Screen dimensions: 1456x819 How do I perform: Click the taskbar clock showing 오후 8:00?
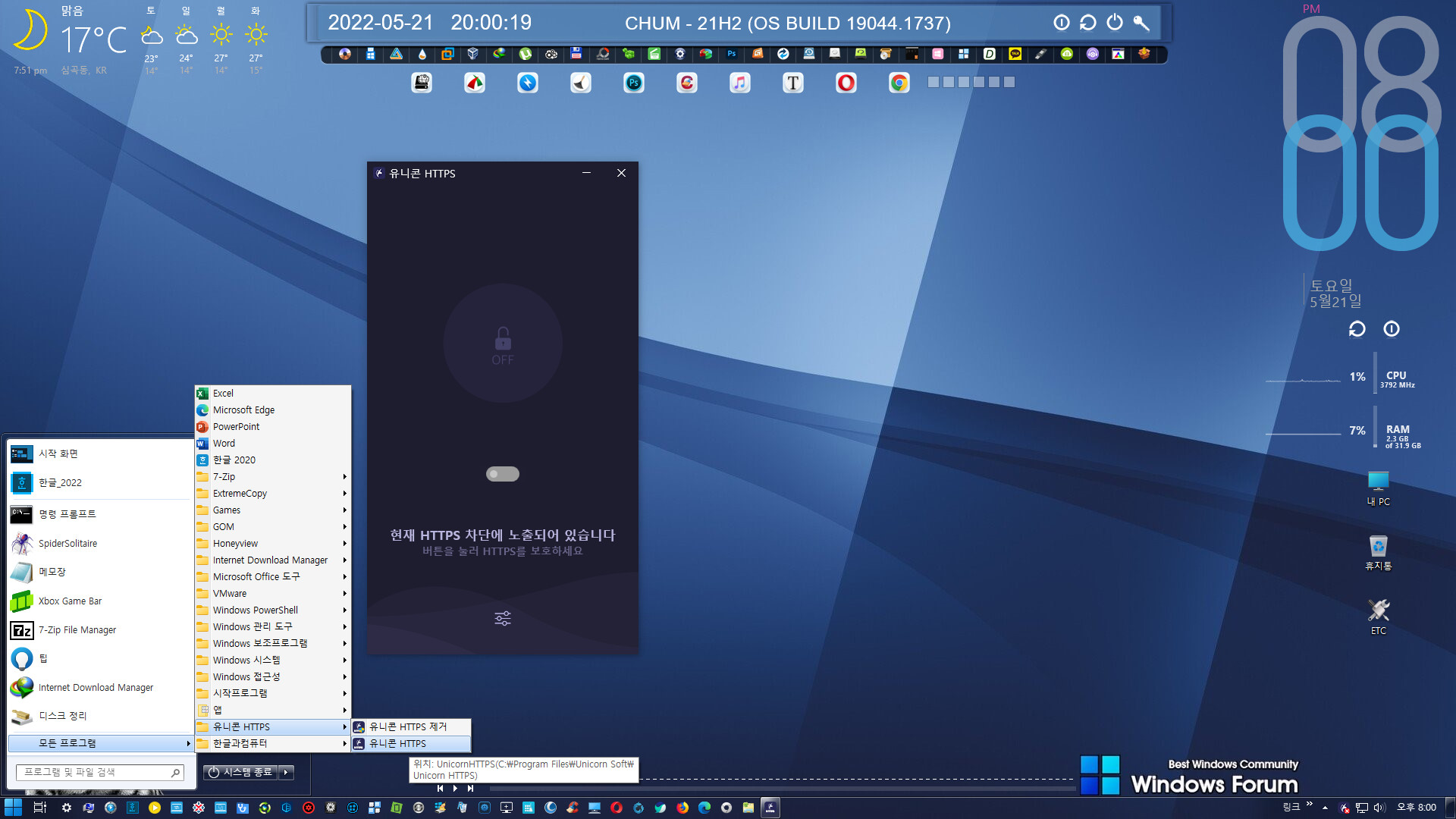1417,808
